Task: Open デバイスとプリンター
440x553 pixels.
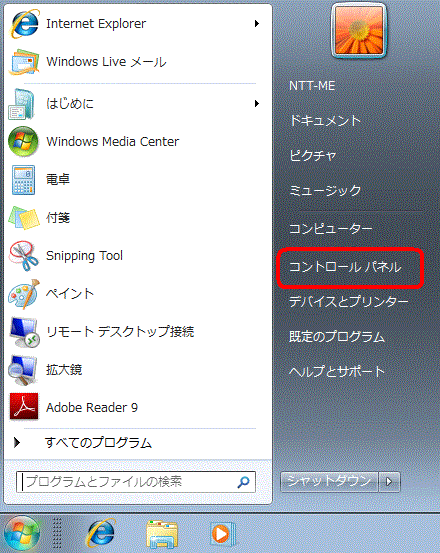Action: [349, 302]
